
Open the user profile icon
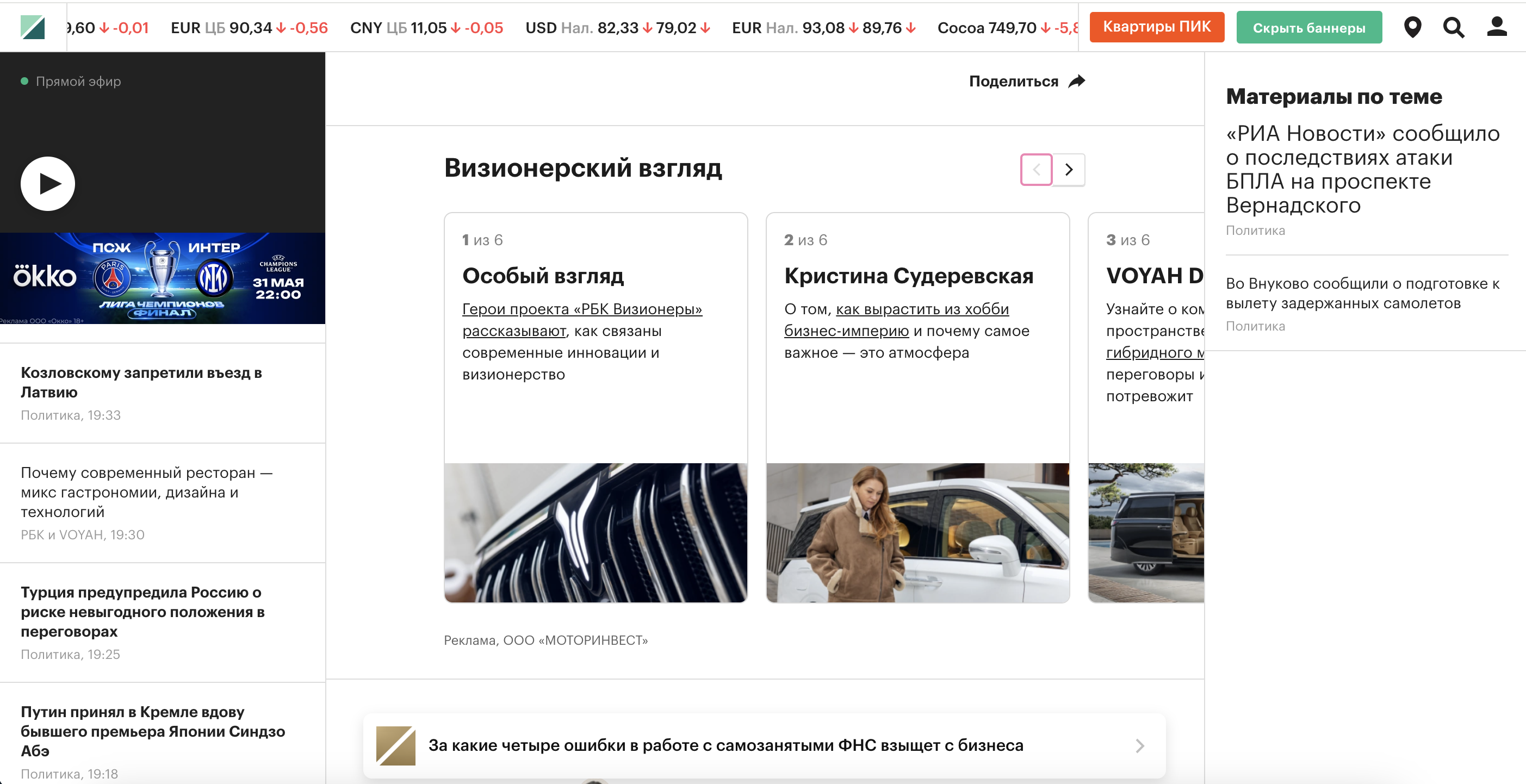1497,27
